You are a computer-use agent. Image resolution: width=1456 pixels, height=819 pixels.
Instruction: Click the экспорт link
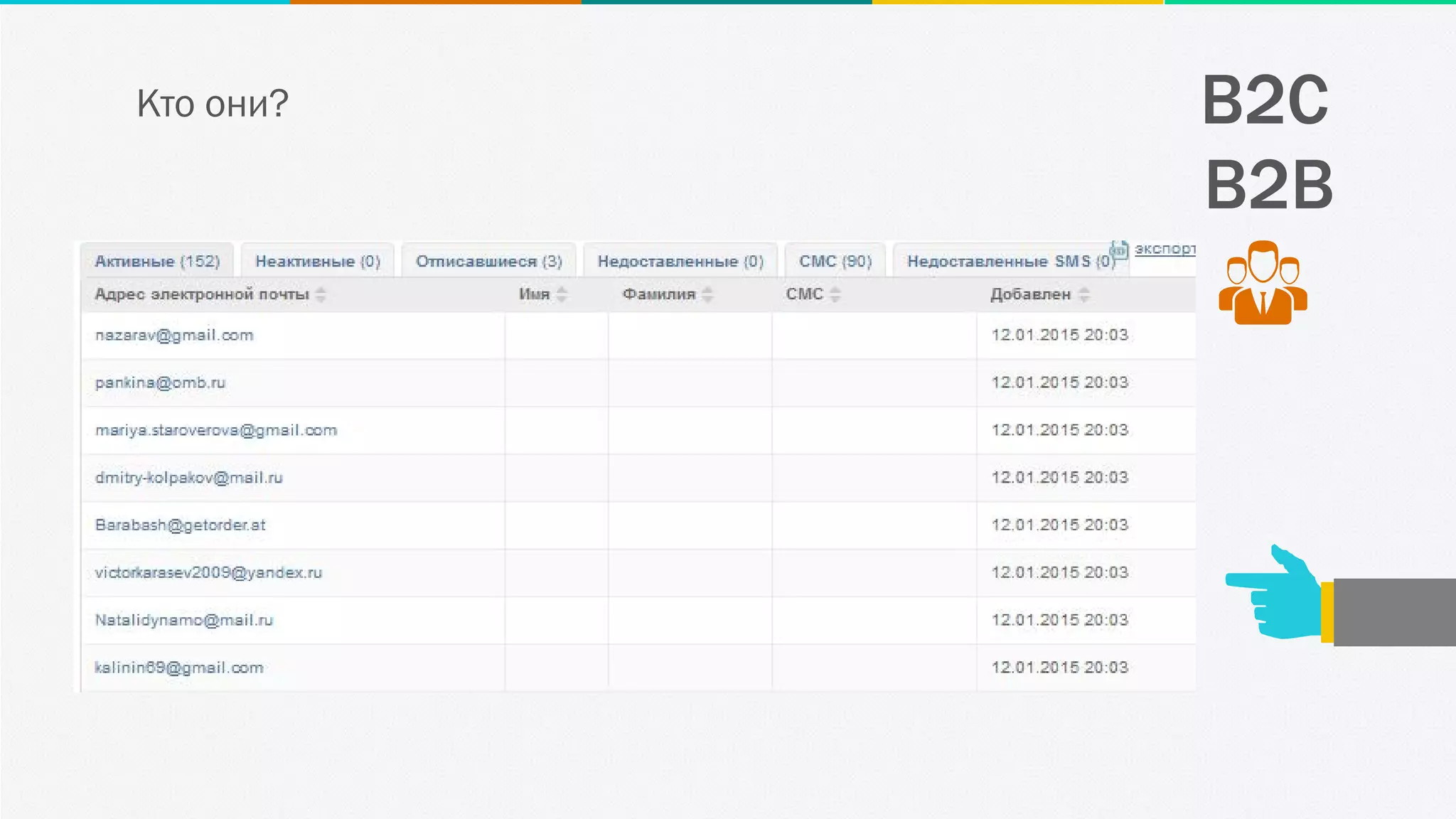pos(1165,249)
